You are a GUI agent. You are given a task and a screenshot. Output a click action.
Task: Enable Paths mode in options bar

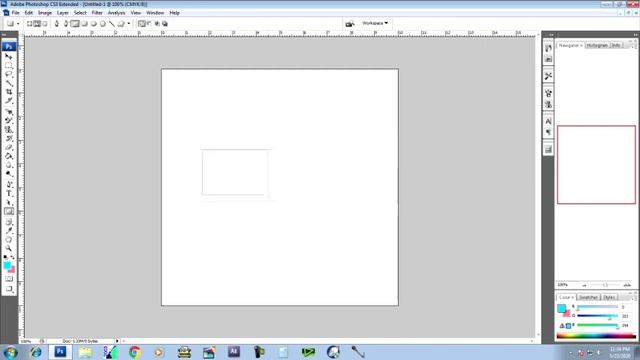point(37,24)
